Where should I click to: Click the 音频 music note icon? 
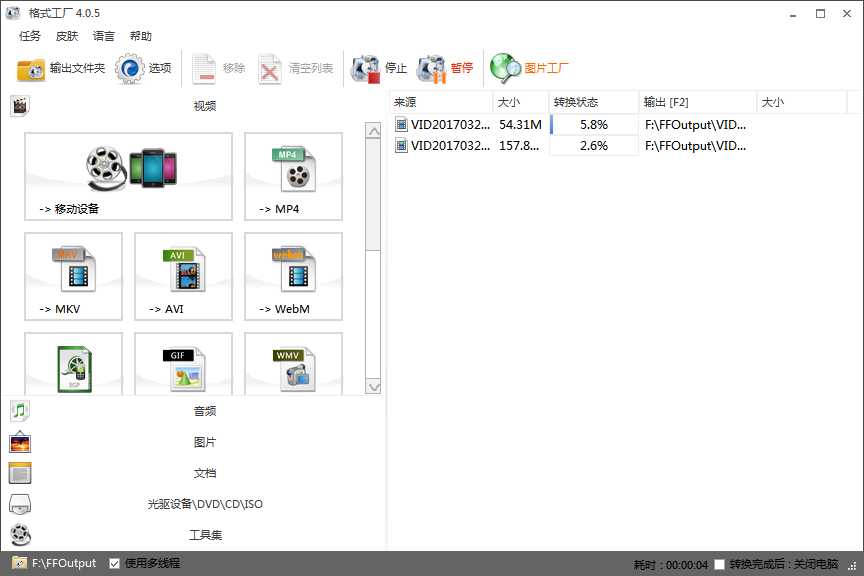(x=20, y=411)
